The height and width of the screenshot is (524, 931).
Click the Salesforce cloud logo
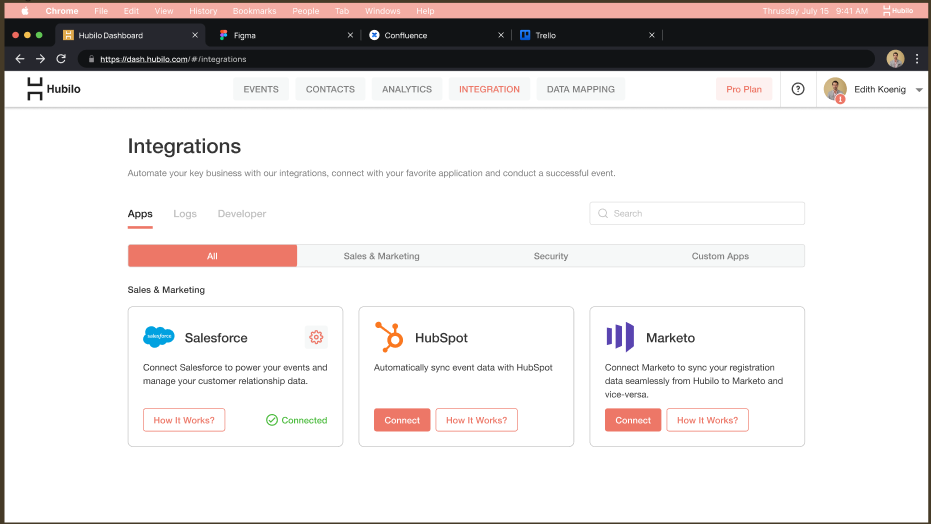tap(159, 336)
